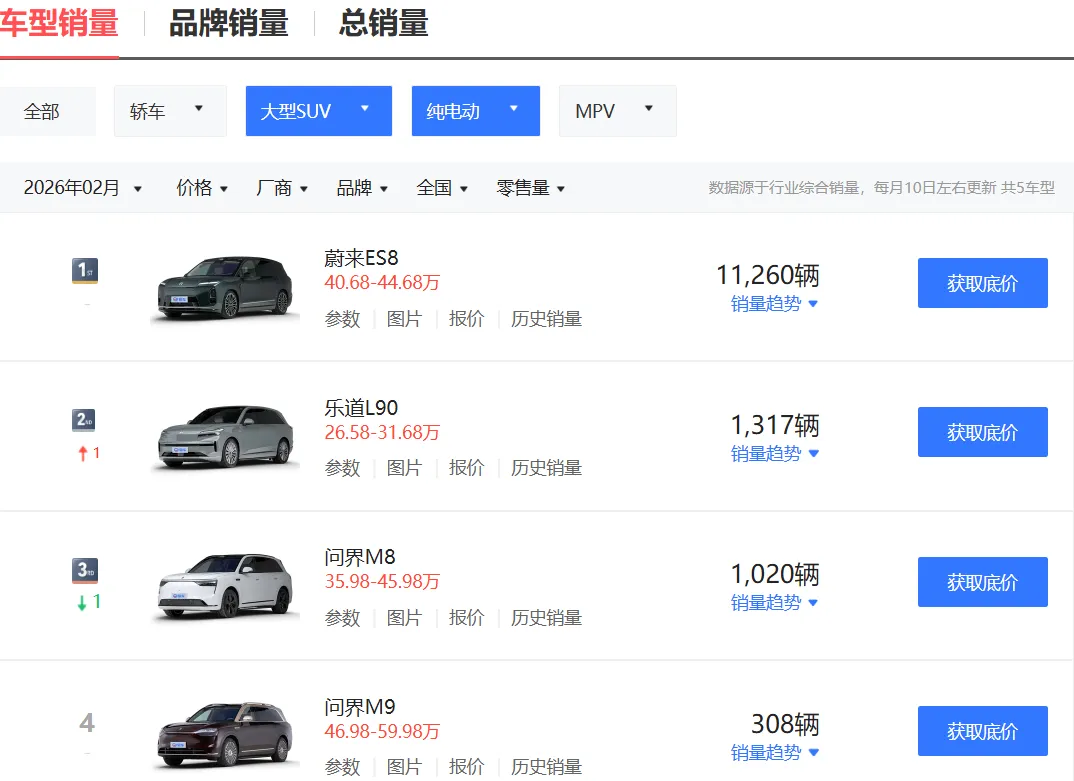
Task: Open the 蔚来ES8 car thumbnail
Action: pos(225,288)
